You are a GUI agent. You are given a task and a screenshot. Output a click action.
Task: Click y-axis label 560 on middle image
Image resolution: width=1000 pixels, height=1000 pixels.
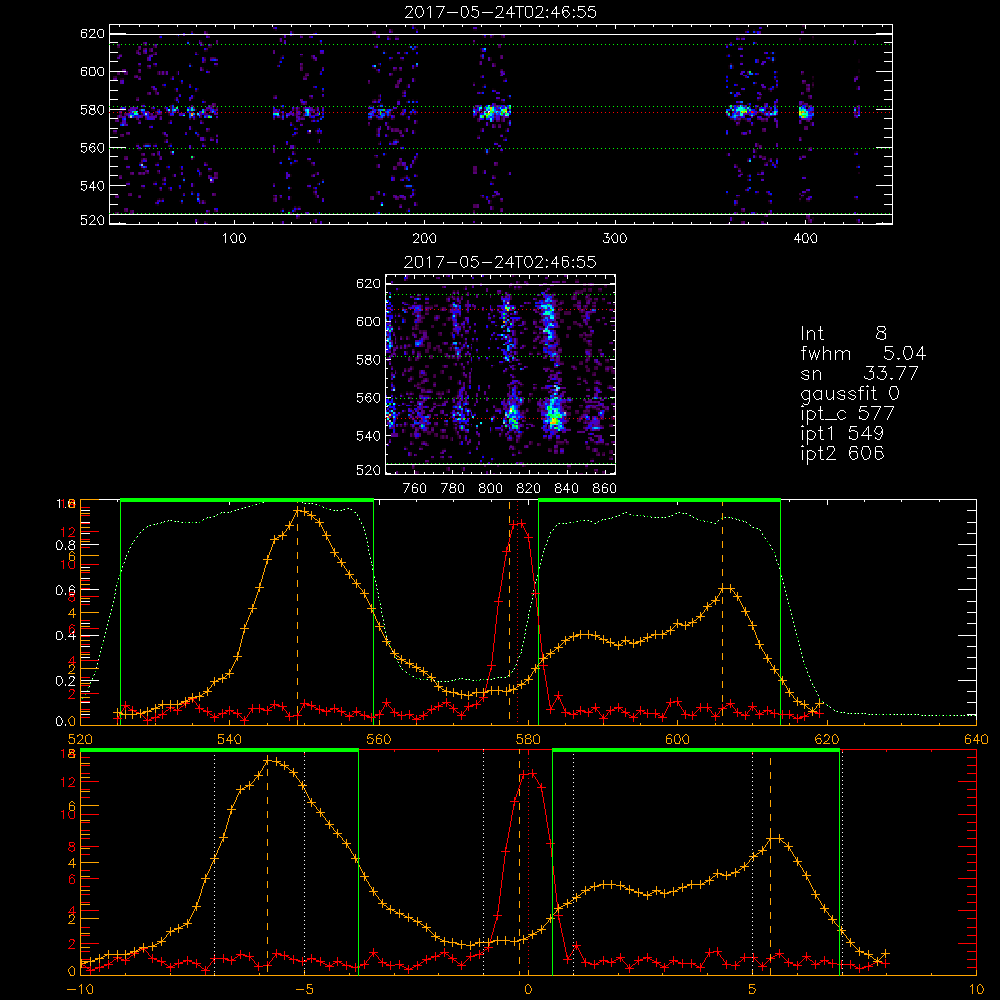pos(368,398)
